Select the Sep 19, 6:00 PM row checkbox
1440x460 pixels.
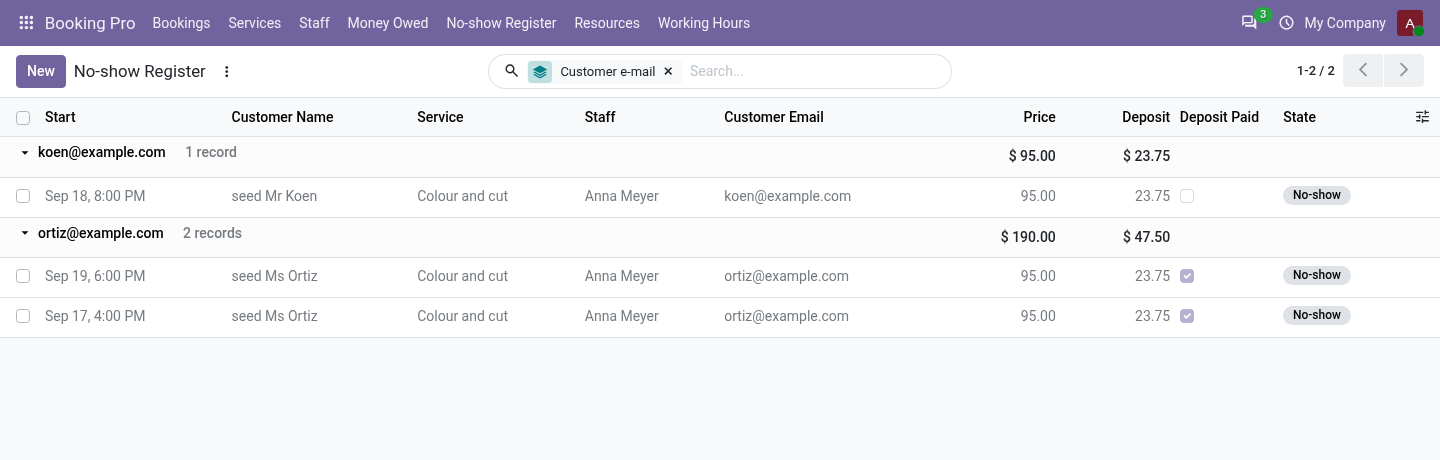pos(23,276)
